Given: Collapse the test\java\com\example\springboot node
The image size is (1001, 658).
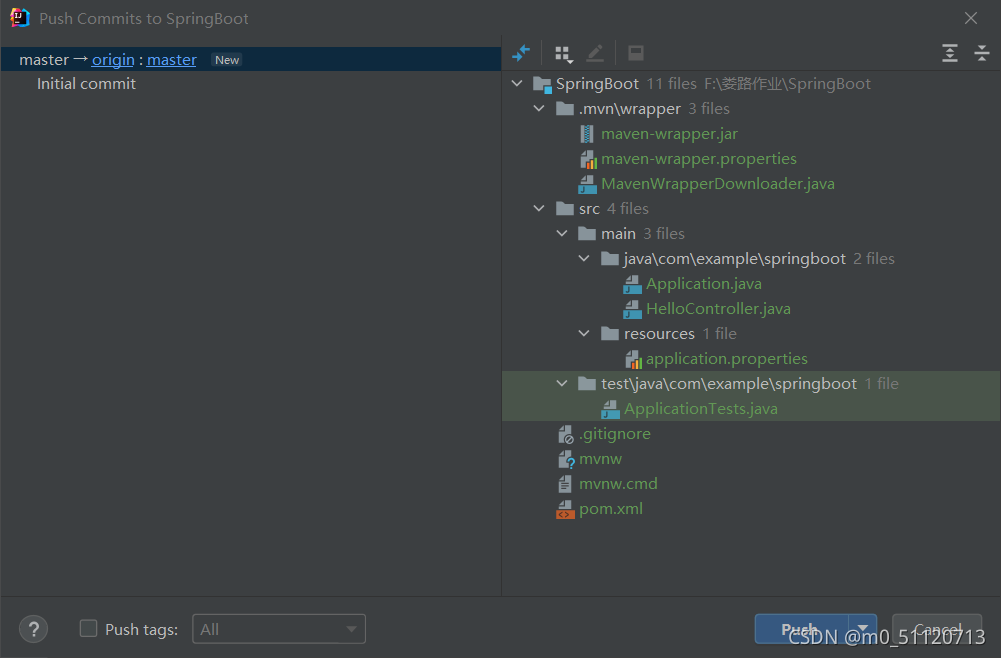Looking at the screenshot, I should pos(562,384).
